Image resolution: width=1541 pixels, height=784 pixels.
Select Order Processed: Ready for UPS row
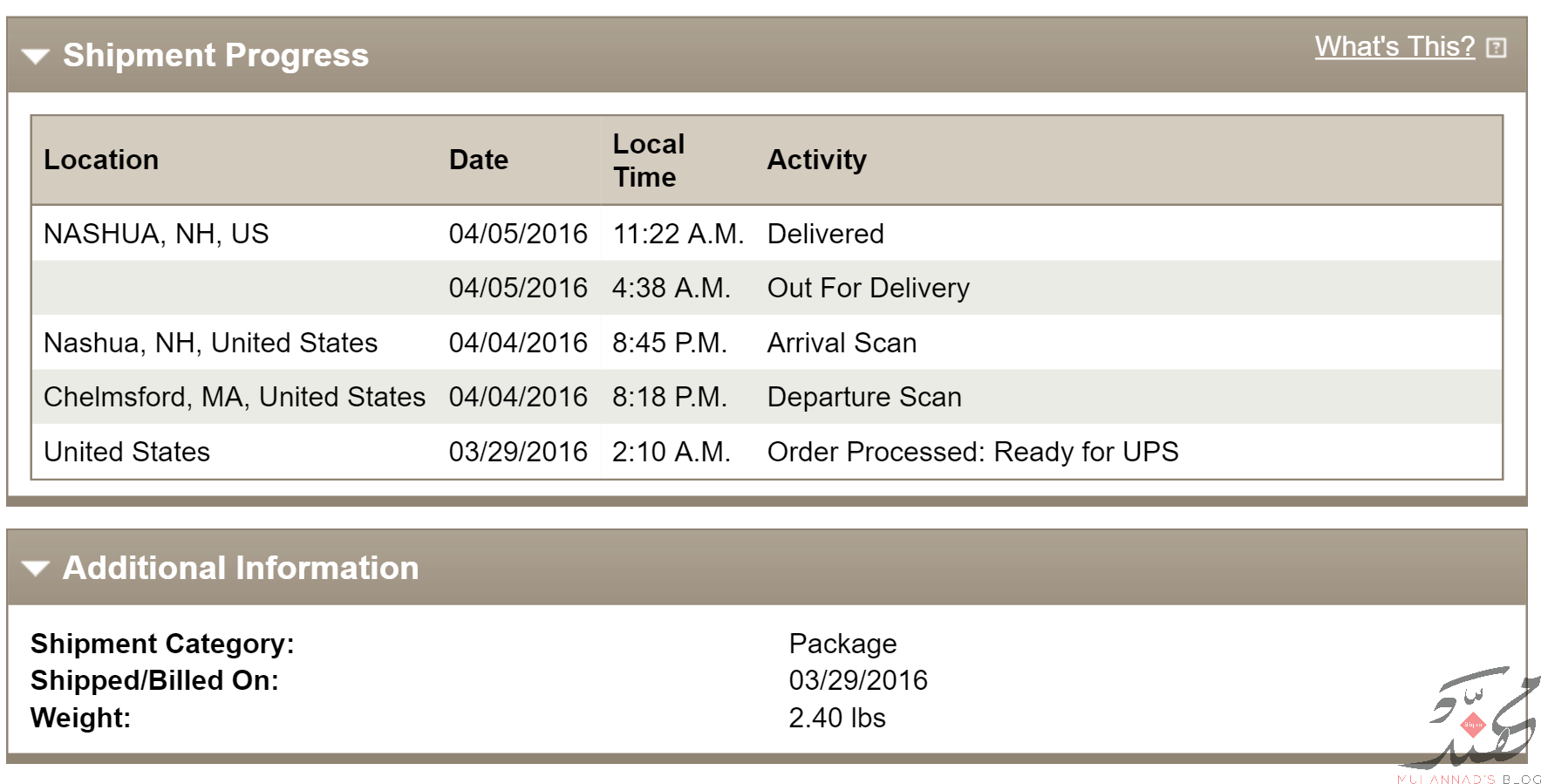[767, 452]
